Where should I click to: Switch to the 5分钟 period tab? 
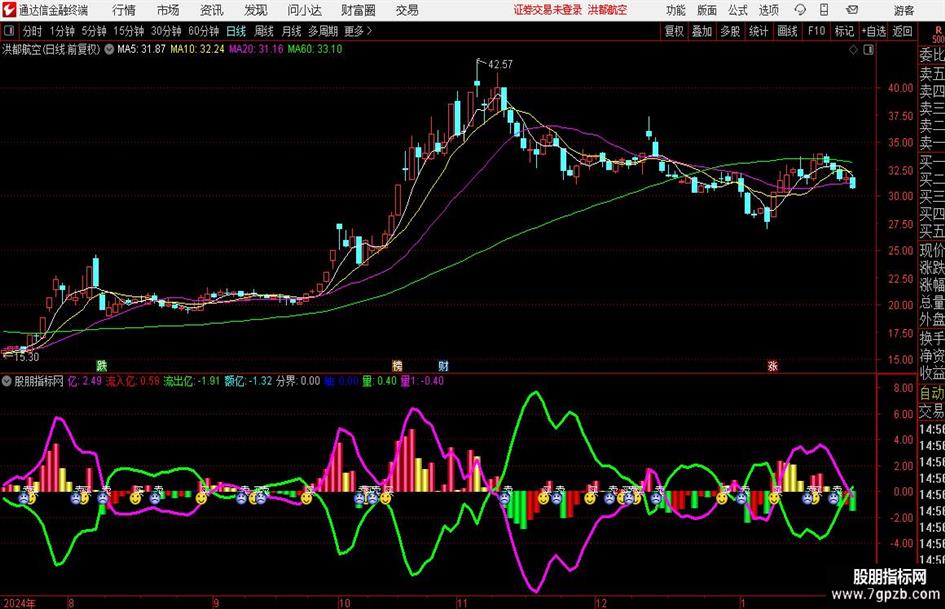pyautogui.click(x=93, y=31)
